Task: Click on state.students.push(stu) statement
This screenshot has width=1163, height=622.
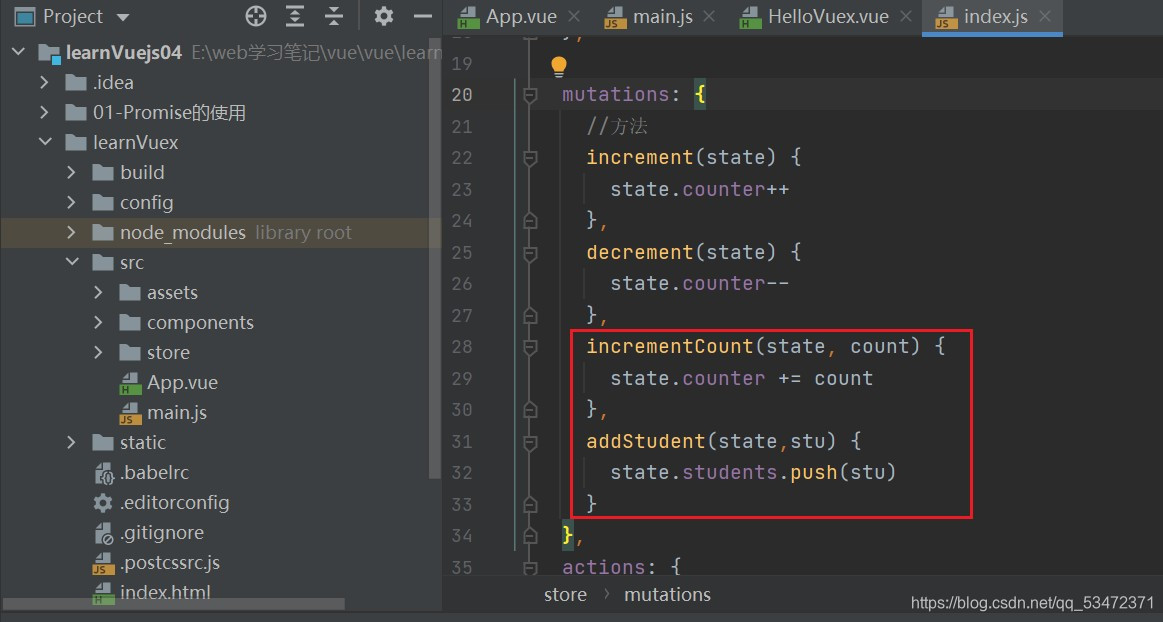Action: (x=753, y=472)
